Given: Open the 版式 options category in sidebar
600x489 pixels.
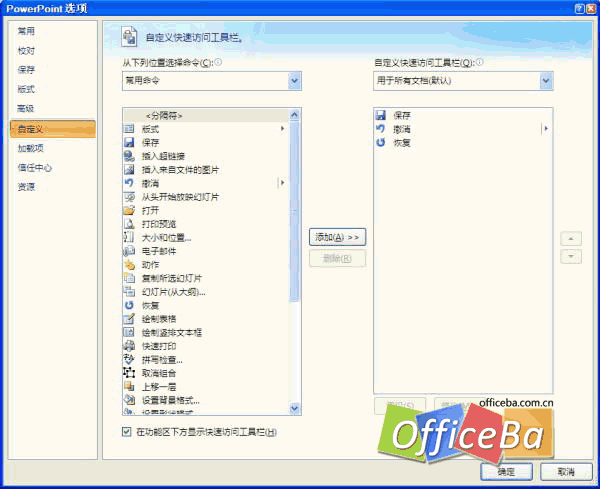Looking at the screenshot, I should coord(26,89).
